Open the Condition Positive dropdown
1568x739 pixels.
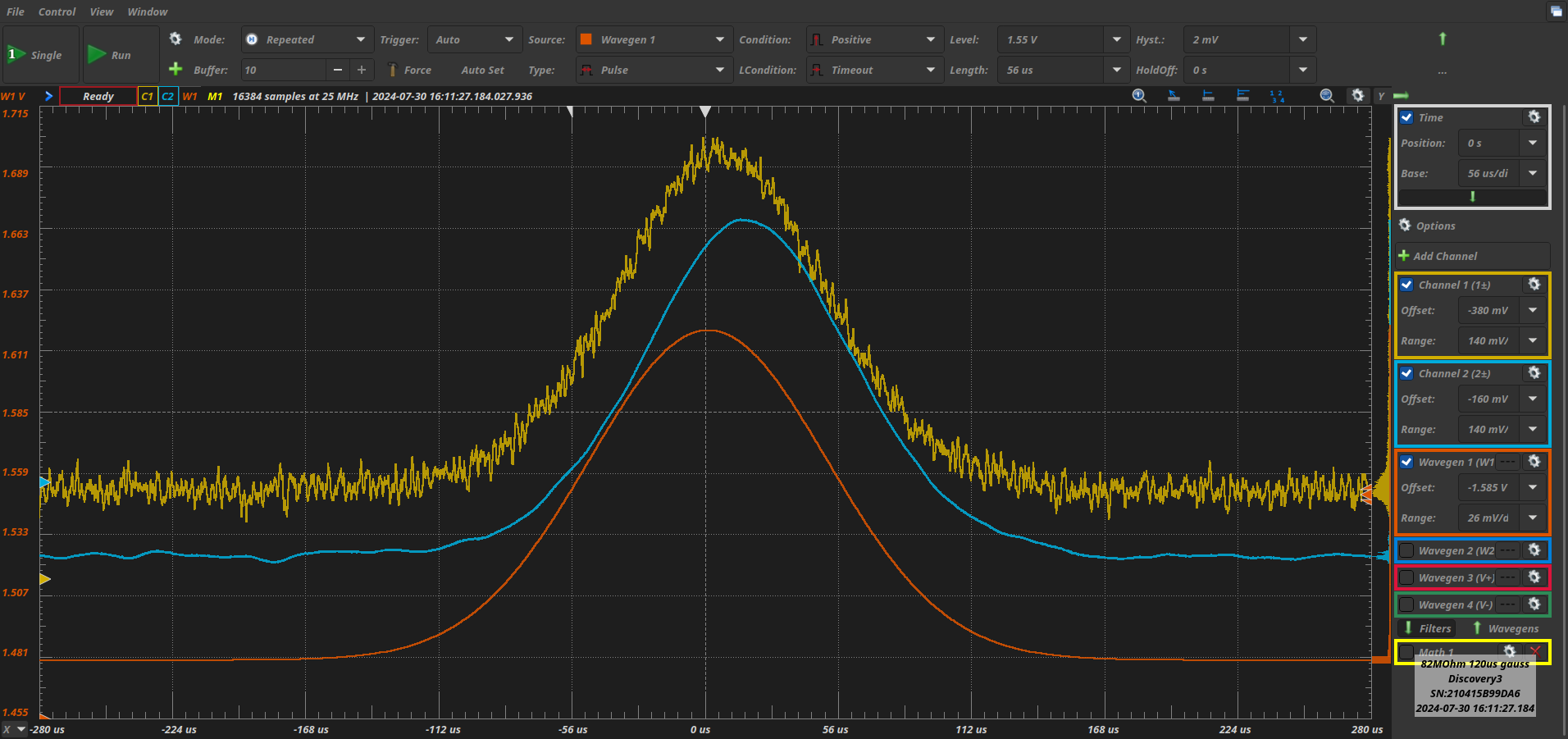tap(873, 39)
